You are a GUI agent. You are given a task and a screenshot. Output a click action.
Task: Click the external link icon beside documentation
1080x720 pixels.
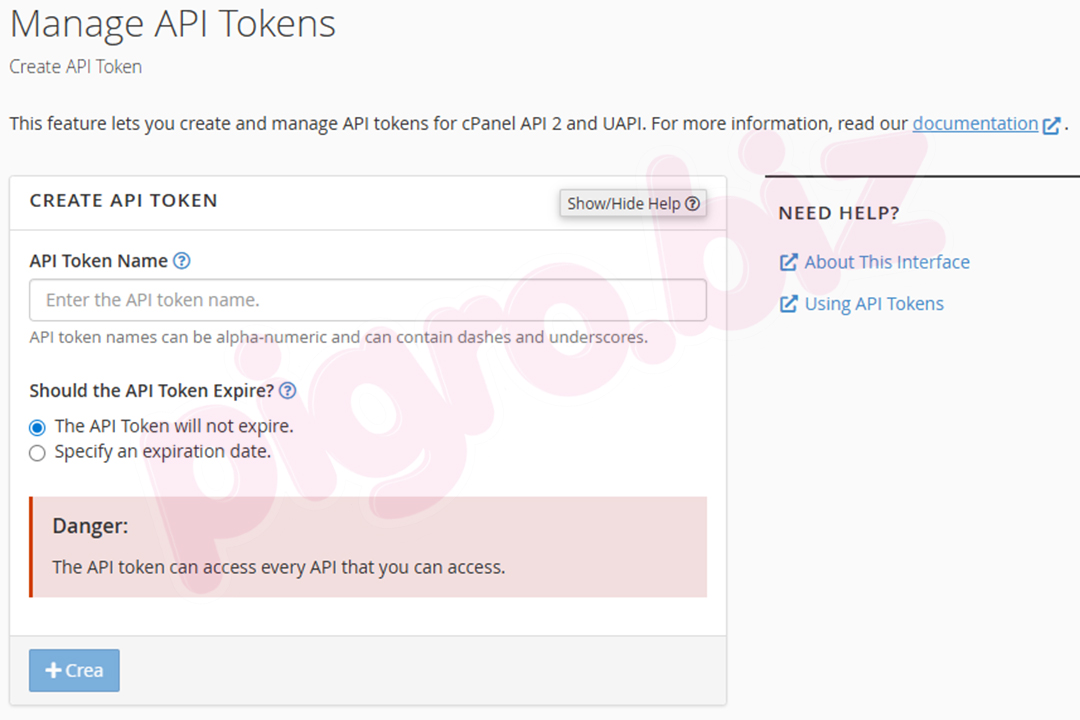coord(1051,125)
